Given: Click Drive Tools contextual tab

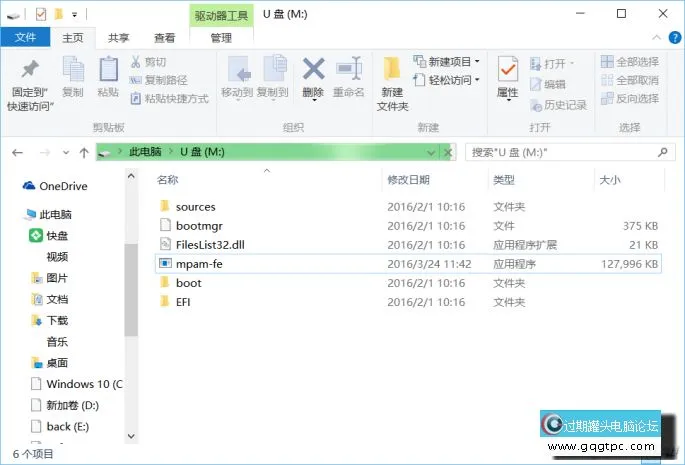Looking at the screenshot, I should point(221,16).
